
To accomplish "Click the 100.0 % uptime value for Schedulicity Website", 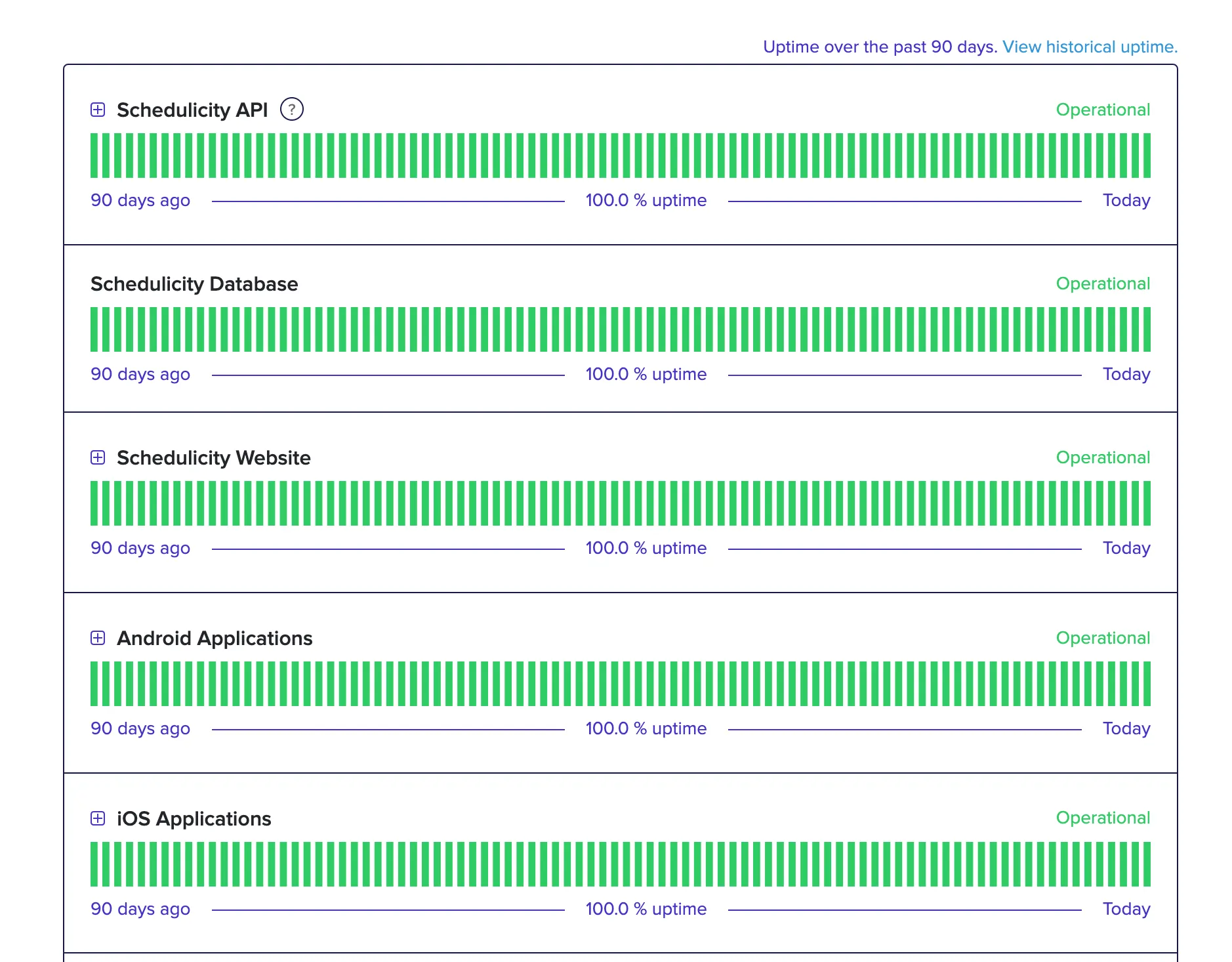I will [646, 548].
